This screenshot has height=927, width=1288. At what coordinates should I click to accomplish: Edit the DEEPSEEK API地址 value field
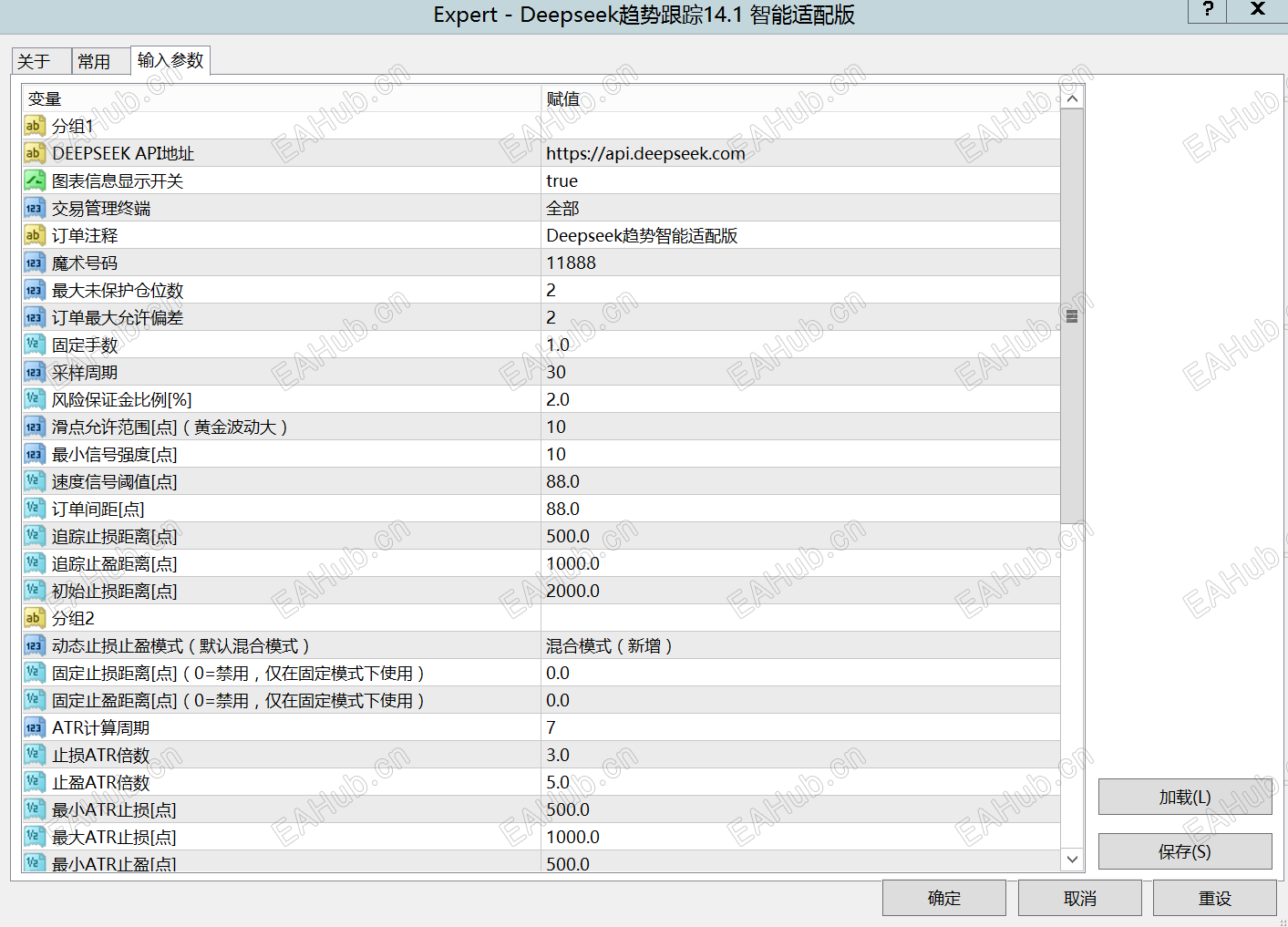pyautogui.click(x=800, y=153)
